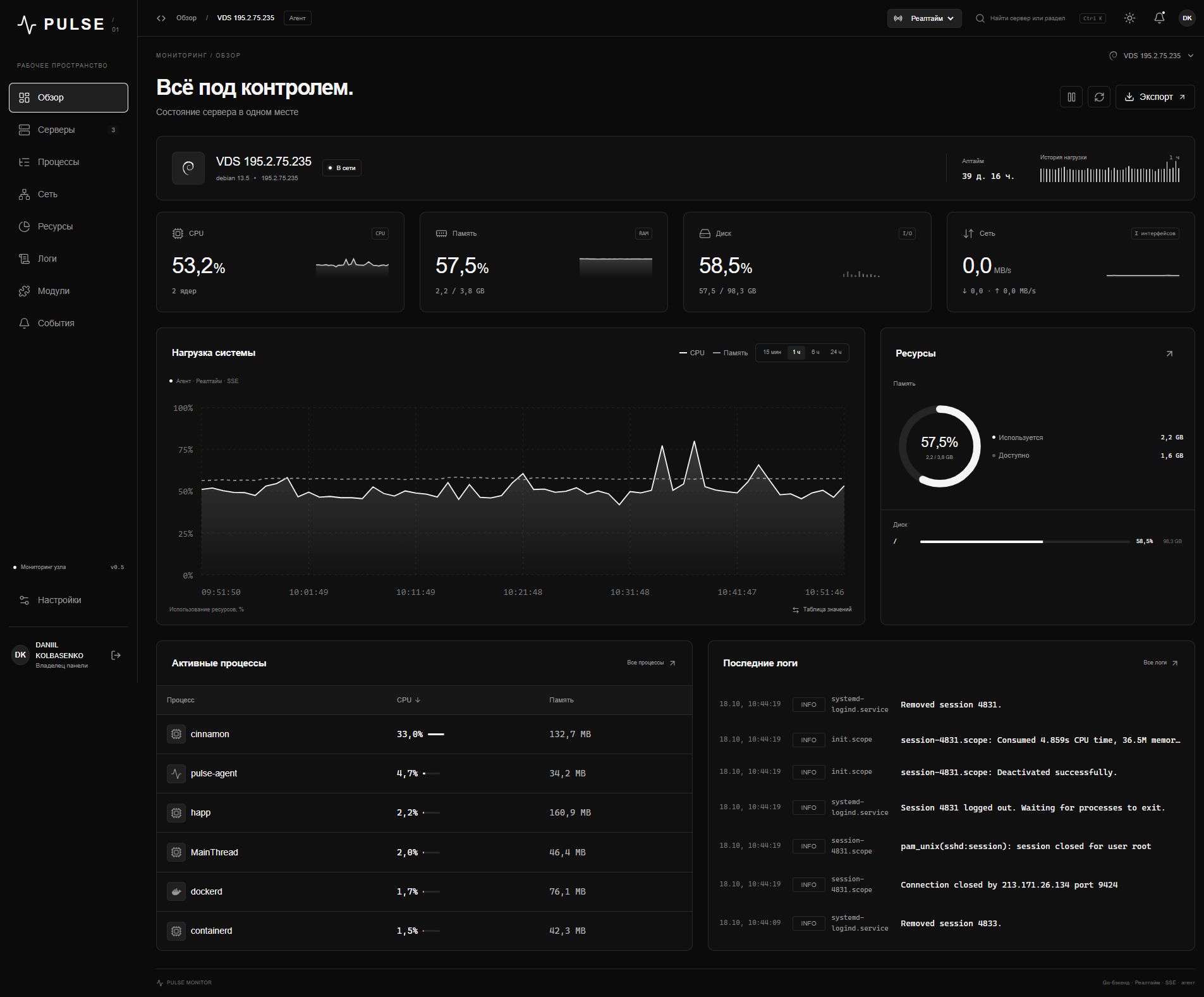Click the Обзор breadcrumb in top bar

(x=186, y=18)
